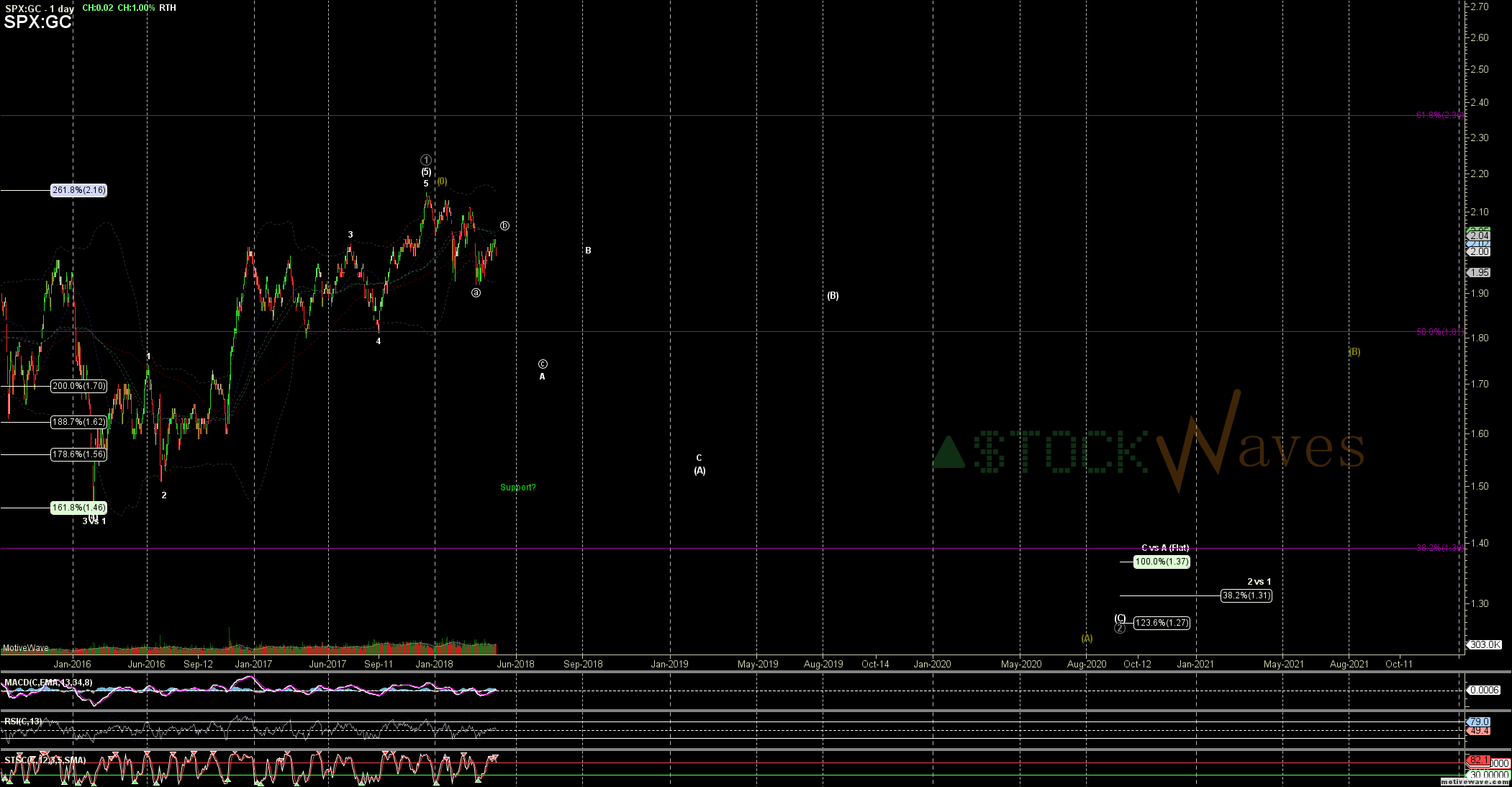Image resolution: width=1512 pixels, height=787 pixels.
Task: Select the circled c wave label
Action: pos(543,364)
